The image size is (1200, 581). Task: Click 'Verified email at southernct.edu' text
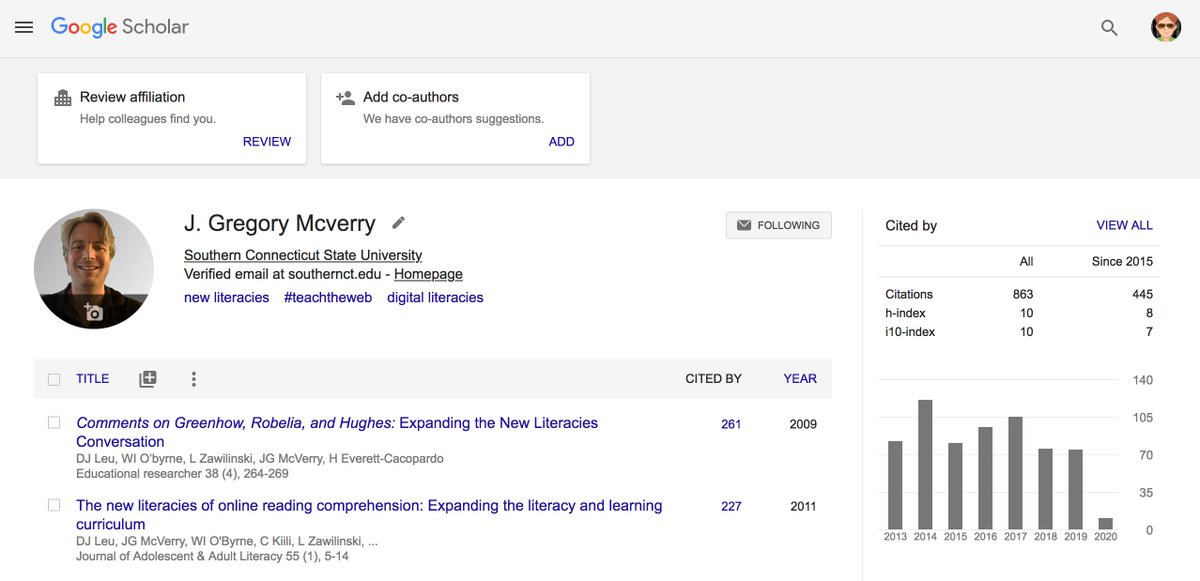(x=284, y=274)
